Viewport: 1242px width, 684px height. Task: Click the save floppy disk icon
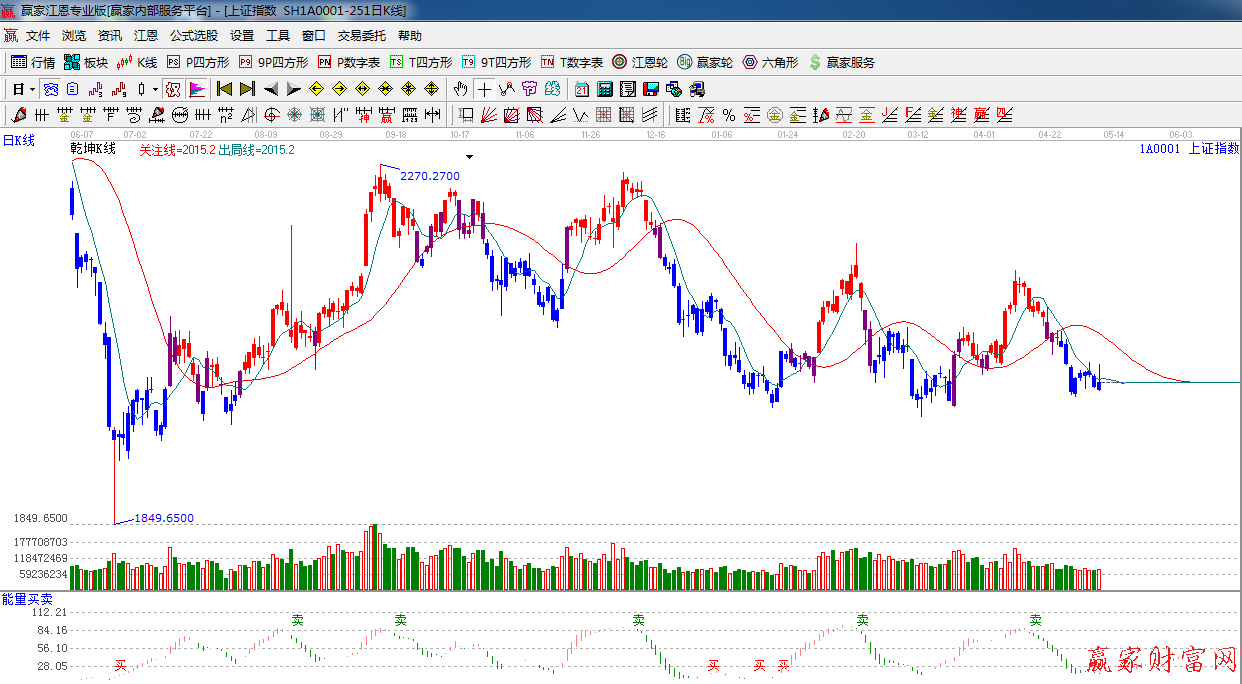click(x=651, y=89)
